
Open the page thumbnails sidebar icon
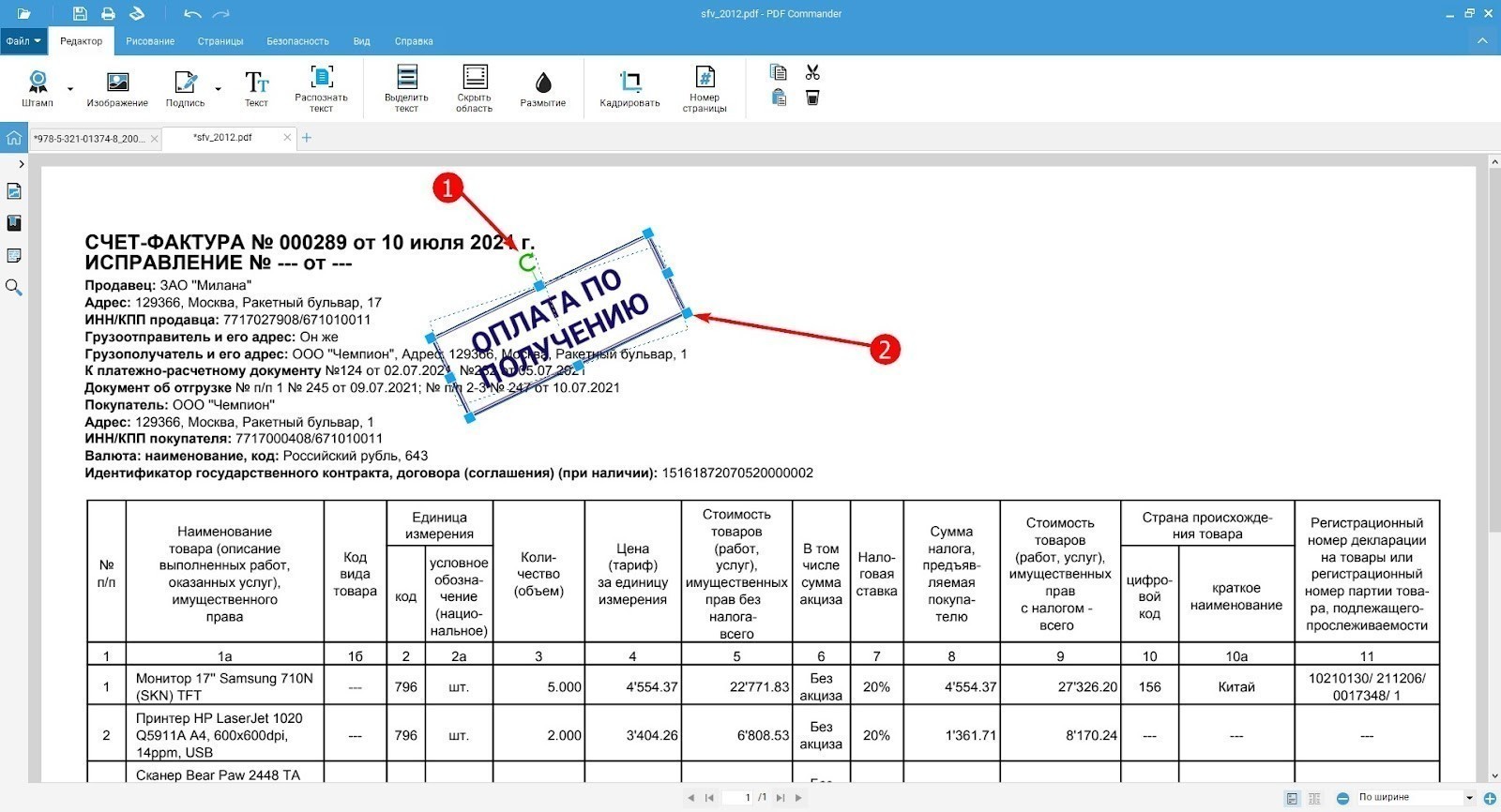pyautogui.click(x=14, y=191)
